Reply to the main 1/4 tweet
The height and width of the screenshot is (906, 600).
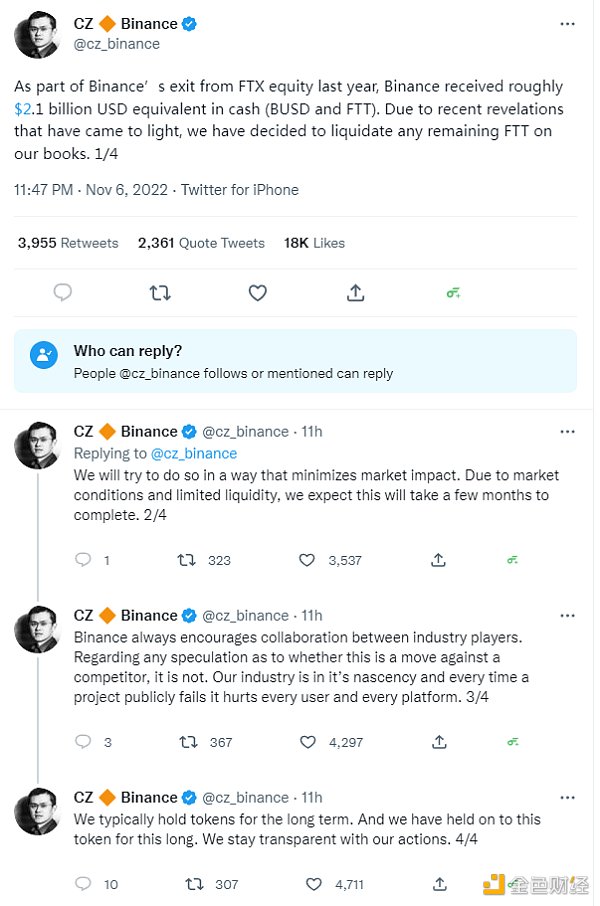click(62, 292)
